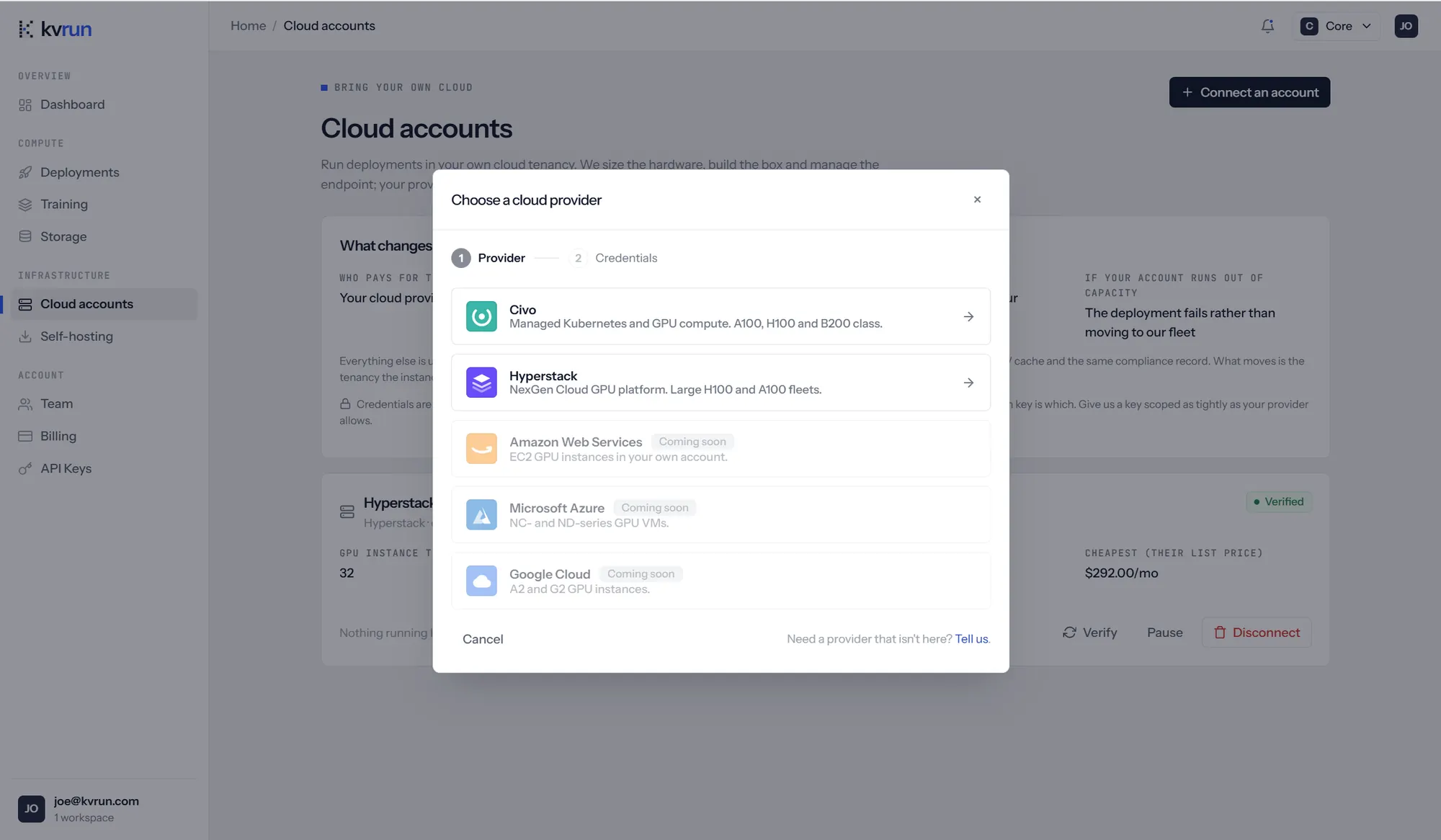Click the Amazon Web Services row
The width and height of the screenshot is (1441, 840).
[x=720, y=449]
